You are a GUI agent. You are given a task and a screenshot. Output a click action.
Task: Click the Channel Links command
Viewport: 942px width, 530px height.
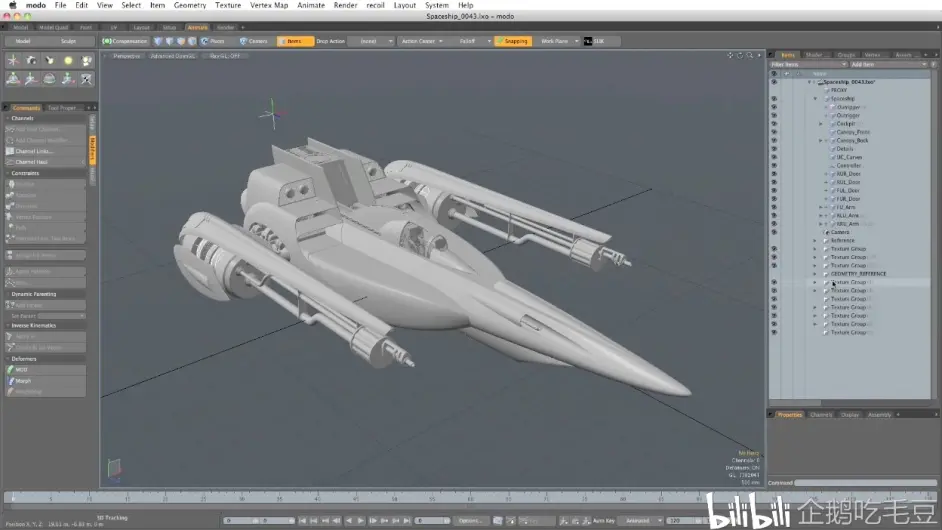(x=46, y=151)
